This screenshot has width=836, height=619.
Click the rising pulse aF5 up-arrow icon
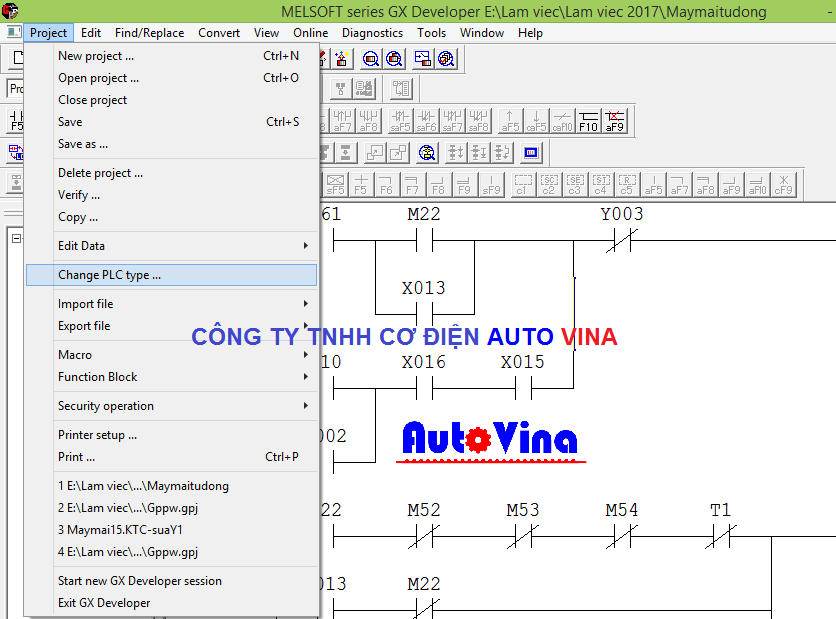click(510, 121)
